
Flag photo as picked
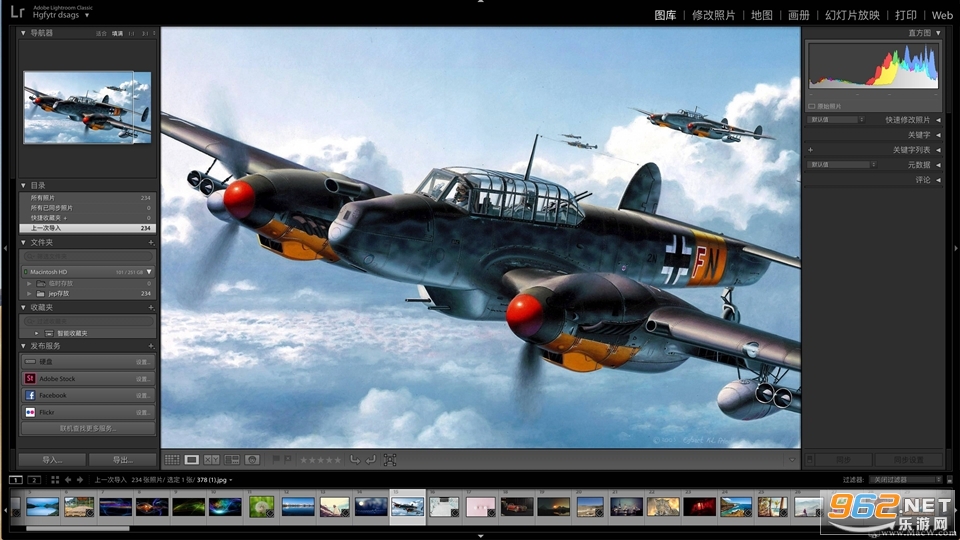click(x=276, y=459)
